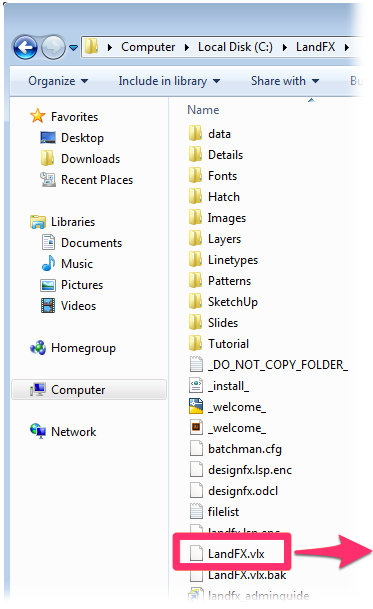Click the filelist text file icon
Screen dimensions: 373x609
click(196, 511)
